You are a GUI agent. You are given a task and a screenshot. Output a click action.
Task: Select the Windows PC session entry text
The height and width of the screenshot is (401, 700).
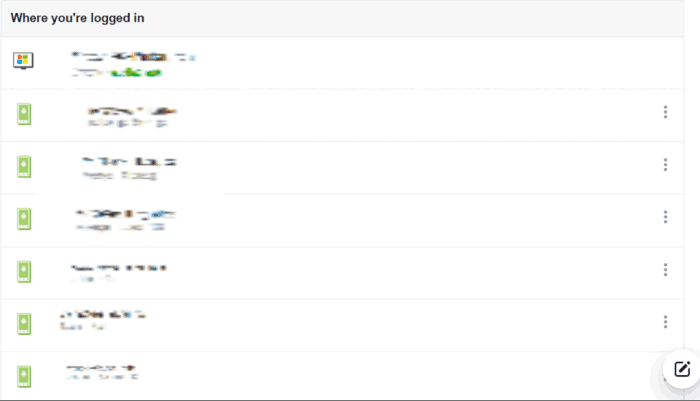click(133, 64)
